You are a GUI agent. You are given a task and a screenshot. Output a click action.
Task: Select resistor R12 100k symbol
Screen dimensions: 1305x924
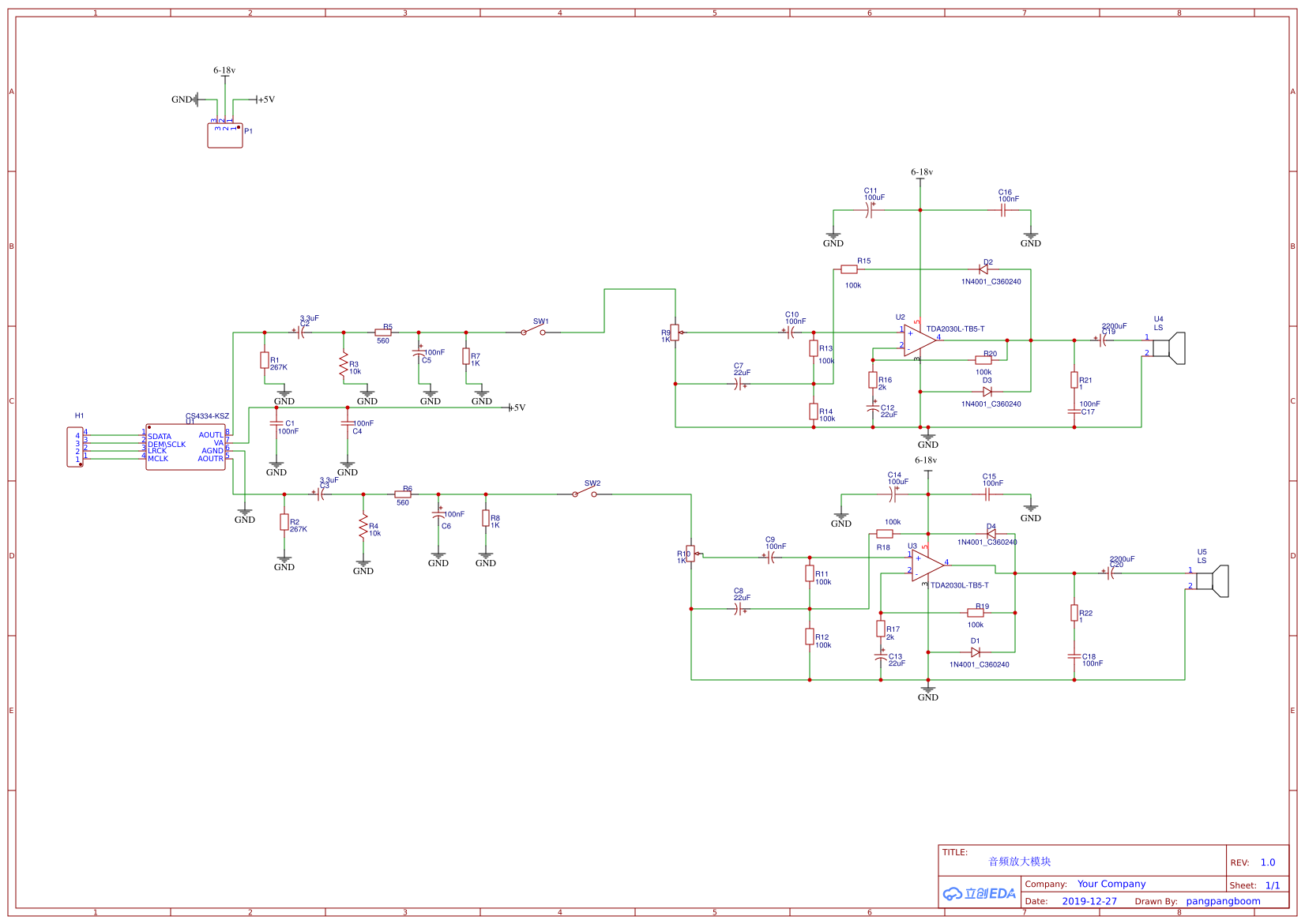click(810, 637)
